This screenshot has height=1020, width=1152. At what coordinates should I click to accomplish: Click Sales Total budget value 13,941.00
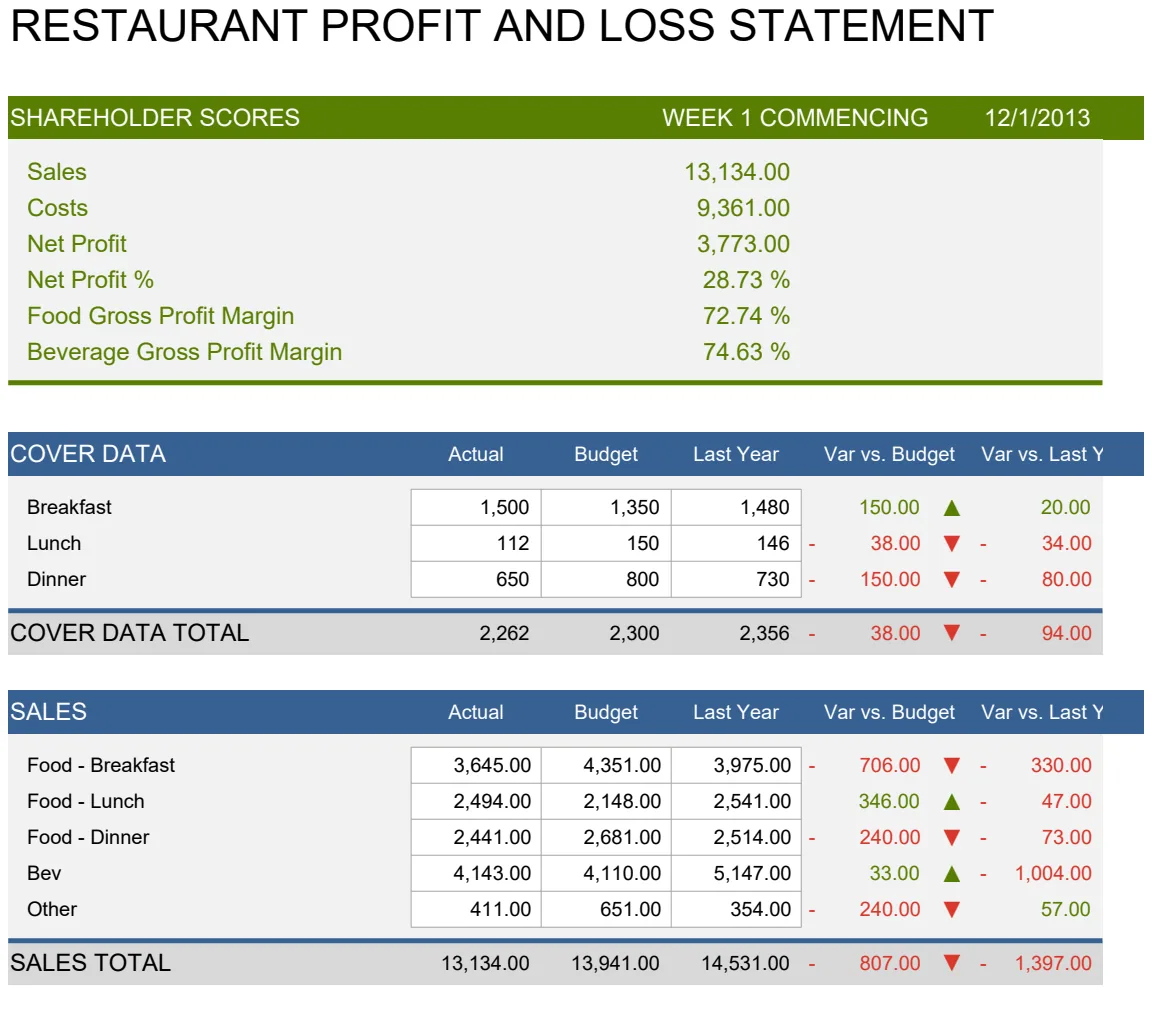tap(615, 963)
